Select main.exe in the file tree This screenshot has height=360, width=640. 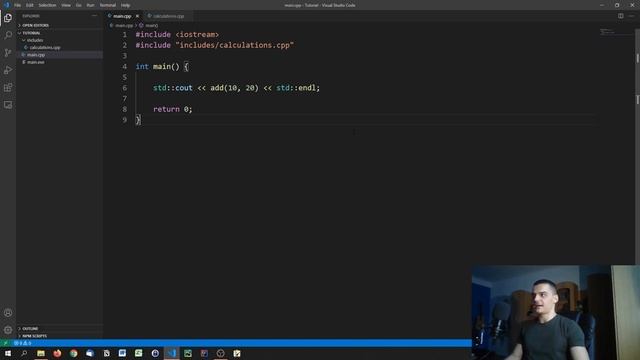[36, 62]
